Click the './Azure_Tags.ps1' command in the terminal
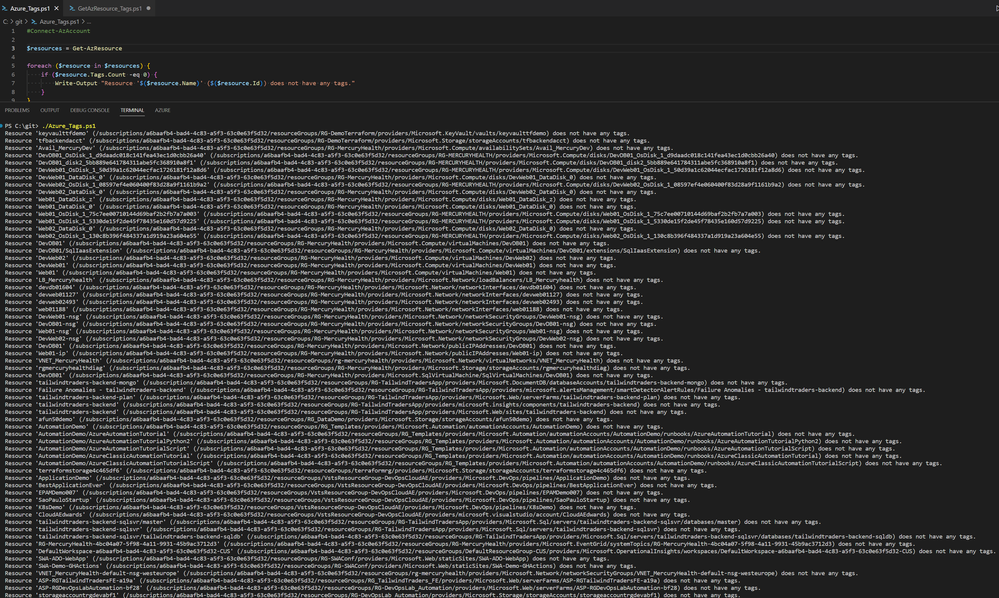 click(69, 126)
